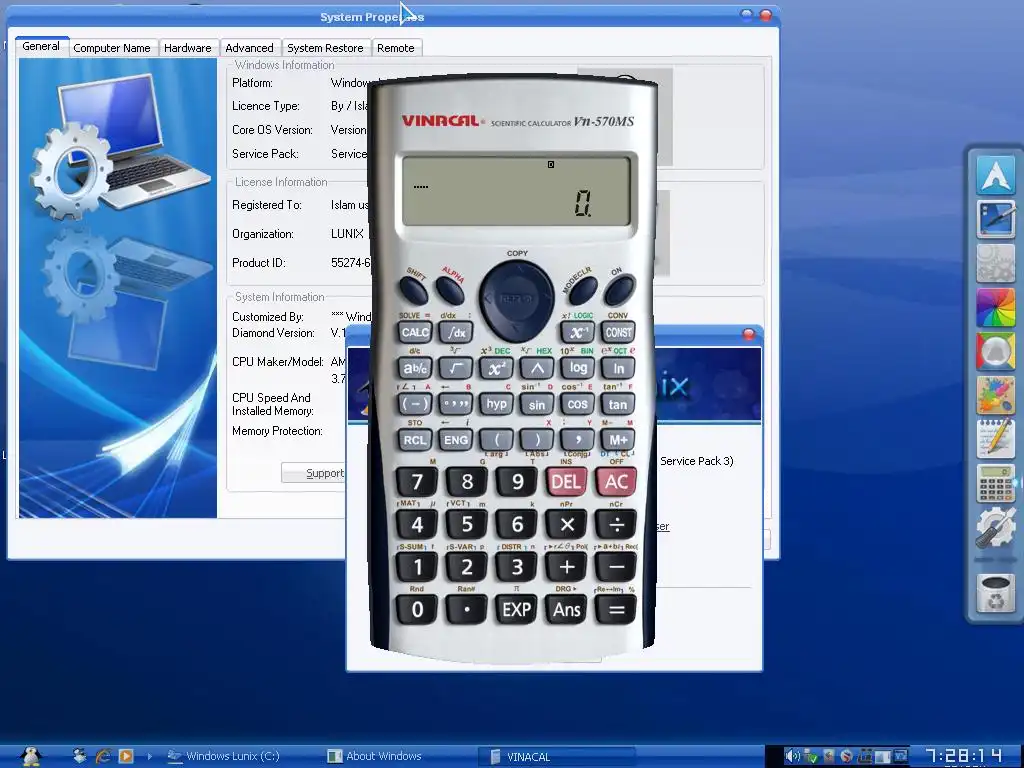
Task: Expand the quick launch arrow on taskbar
Action: pyautogui.click(x=150, y=756)
